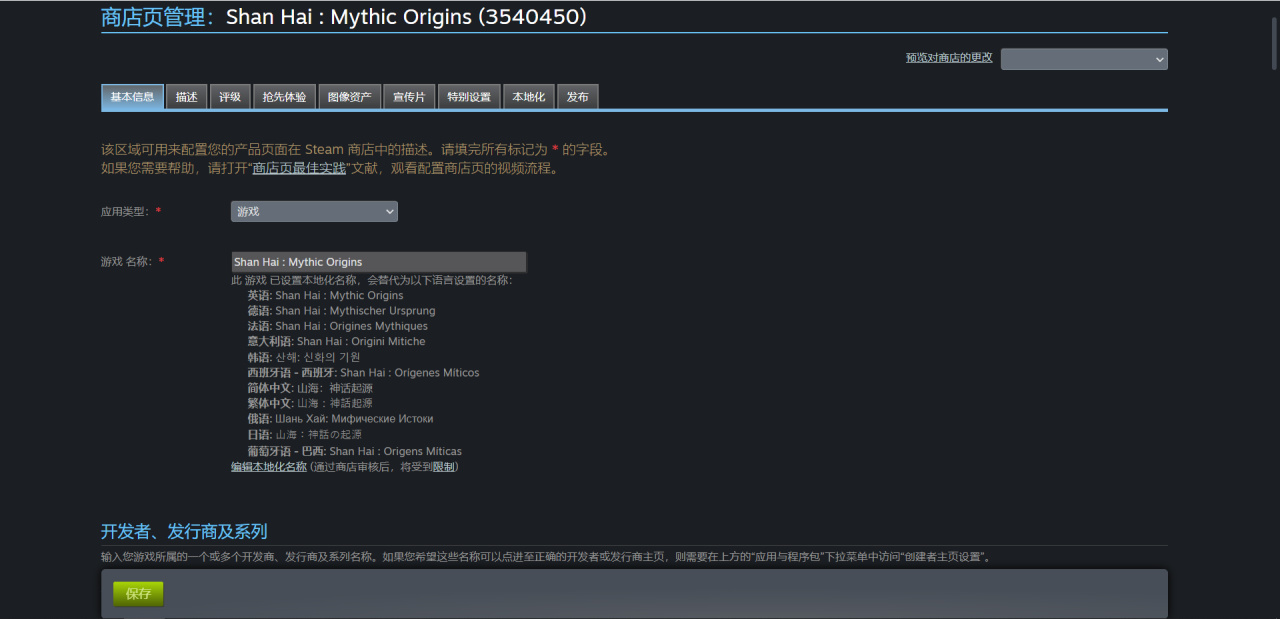This screenshot has height=619, width=1280.
Task: Switch to the 本地化 tab
Action: [x=528, y=97]
